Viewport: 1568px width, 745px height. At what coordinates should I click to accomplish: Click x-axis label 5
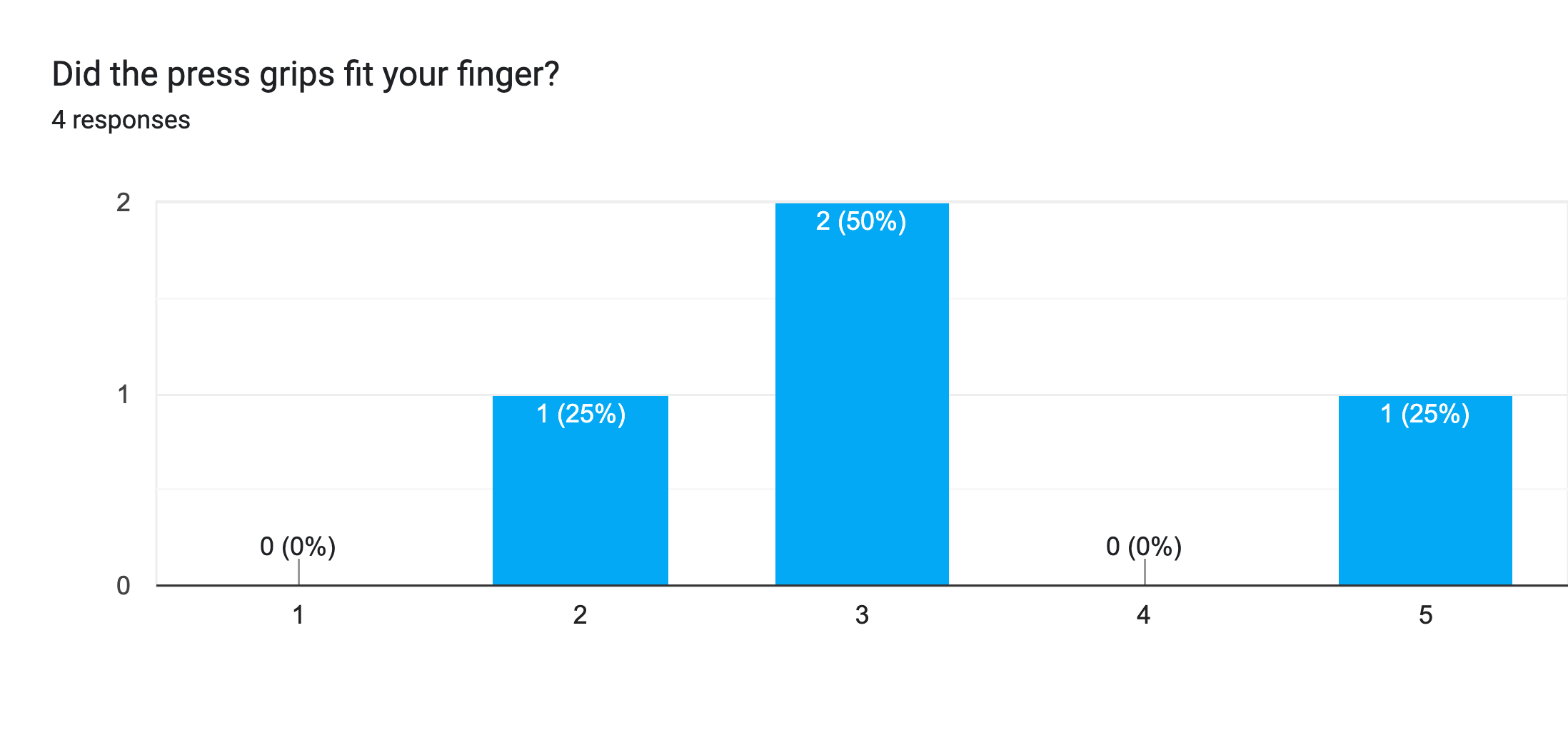pos(1425,615)
